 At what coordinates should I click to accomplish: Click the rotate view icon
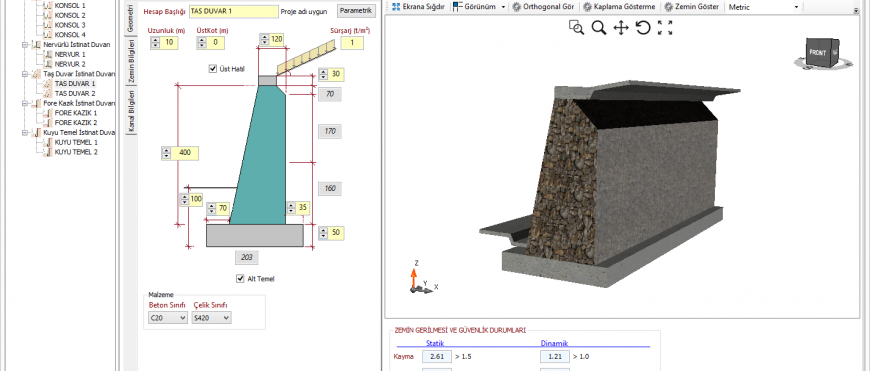(x=643, y=27)
